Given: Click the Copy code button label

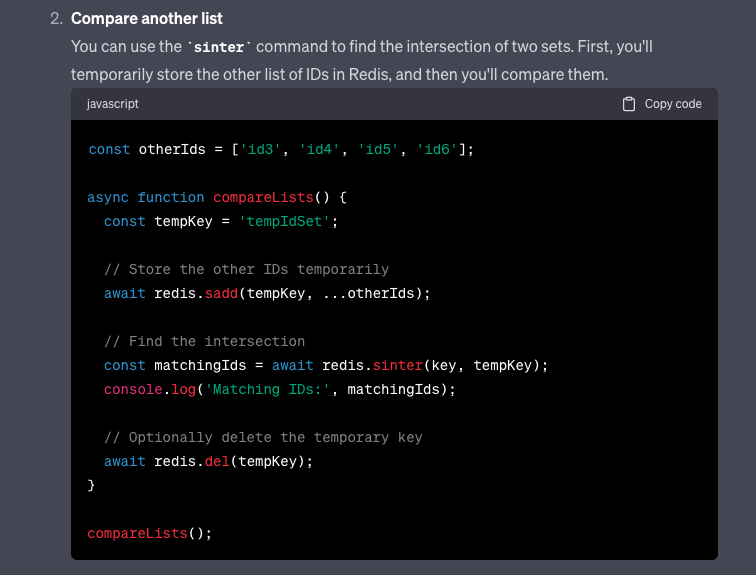Looking at the screenshot, I should click(673, 104).
